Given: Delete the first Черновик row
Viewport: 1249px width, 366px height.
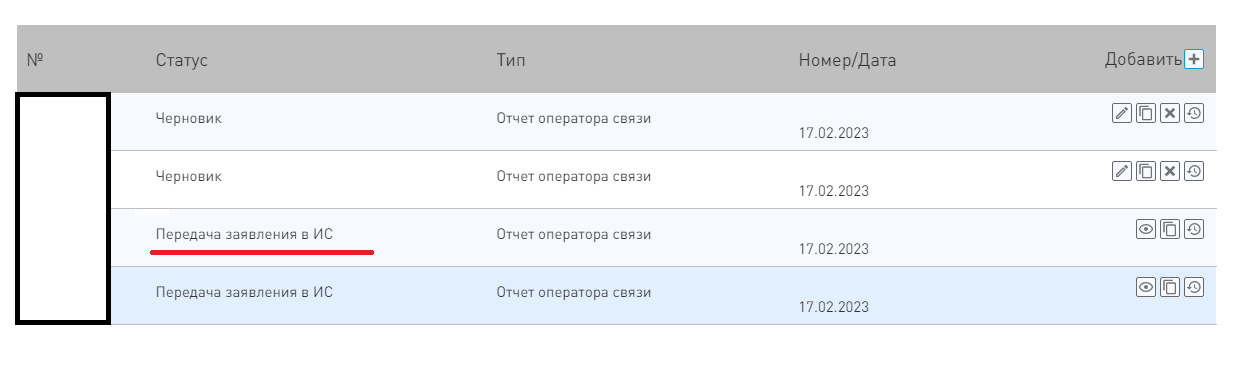Looking at the screenshot, I should tap(1170, 113).
